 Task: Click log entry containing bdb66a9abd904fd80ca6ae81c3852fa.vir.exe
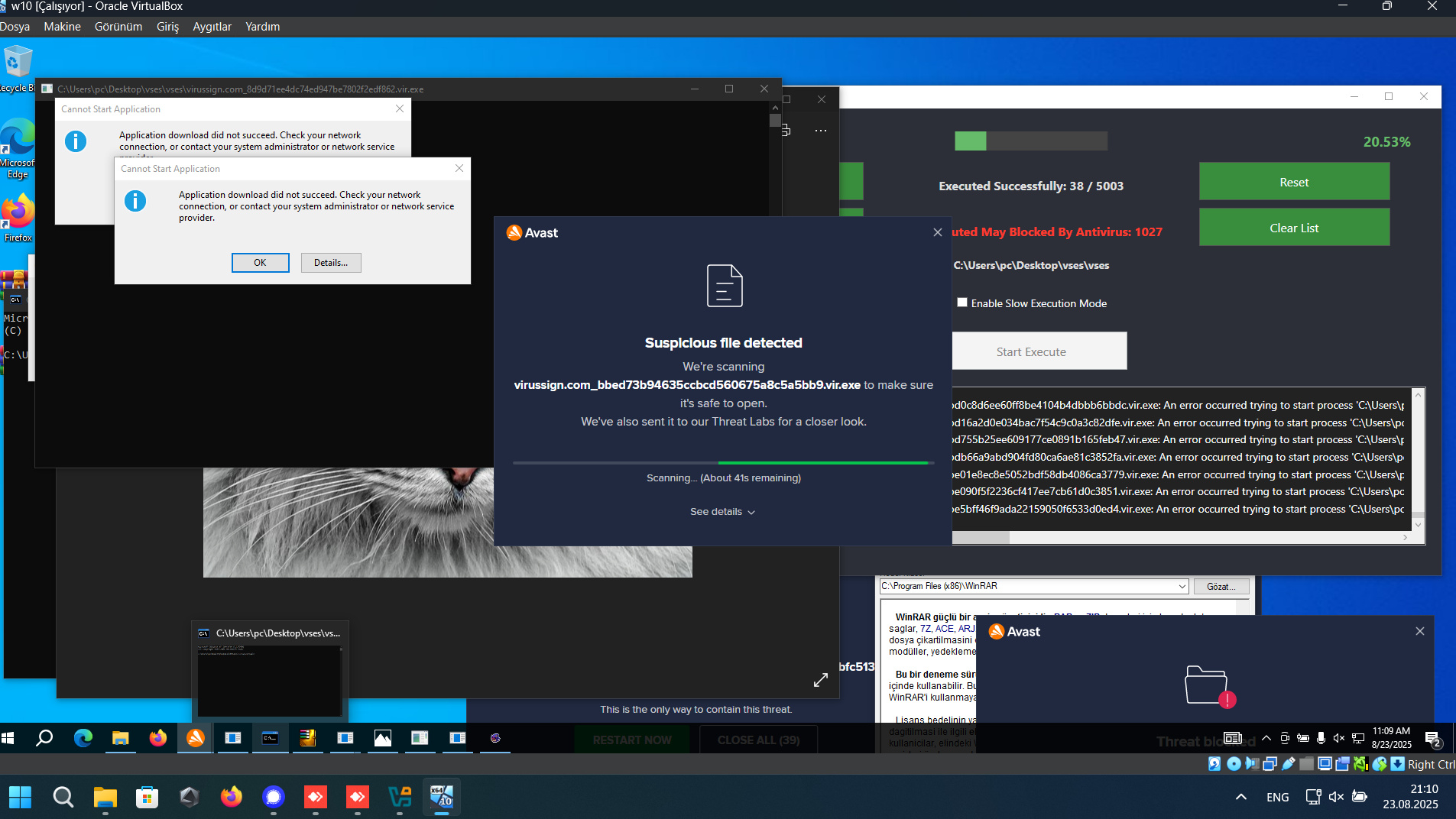pos(1178,457)
